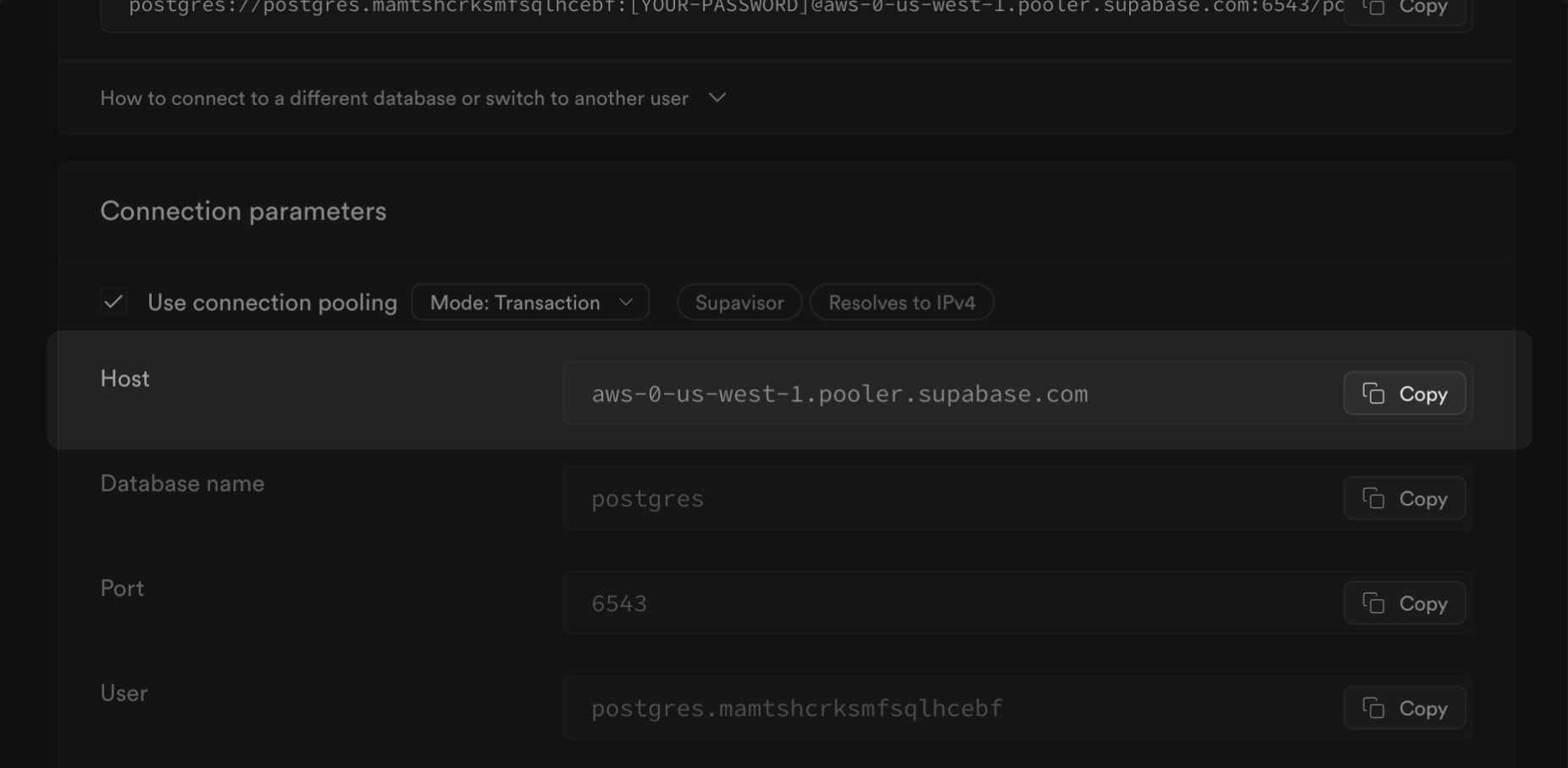The height and width of the screenshot is (768, 1568).
Task: Click the chevron beside the how-to-connect text
Action: 718,98
